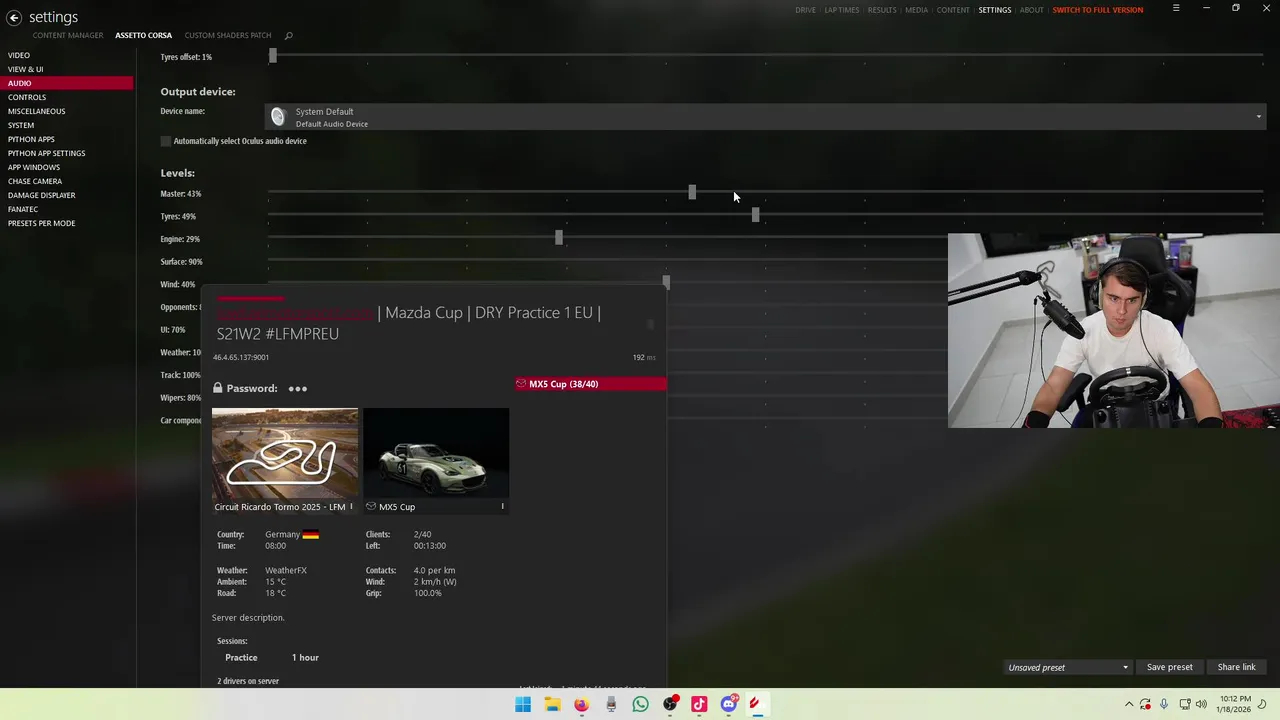Click the Circuit Ricardo Tormo track thumbnail

[285, 453]
